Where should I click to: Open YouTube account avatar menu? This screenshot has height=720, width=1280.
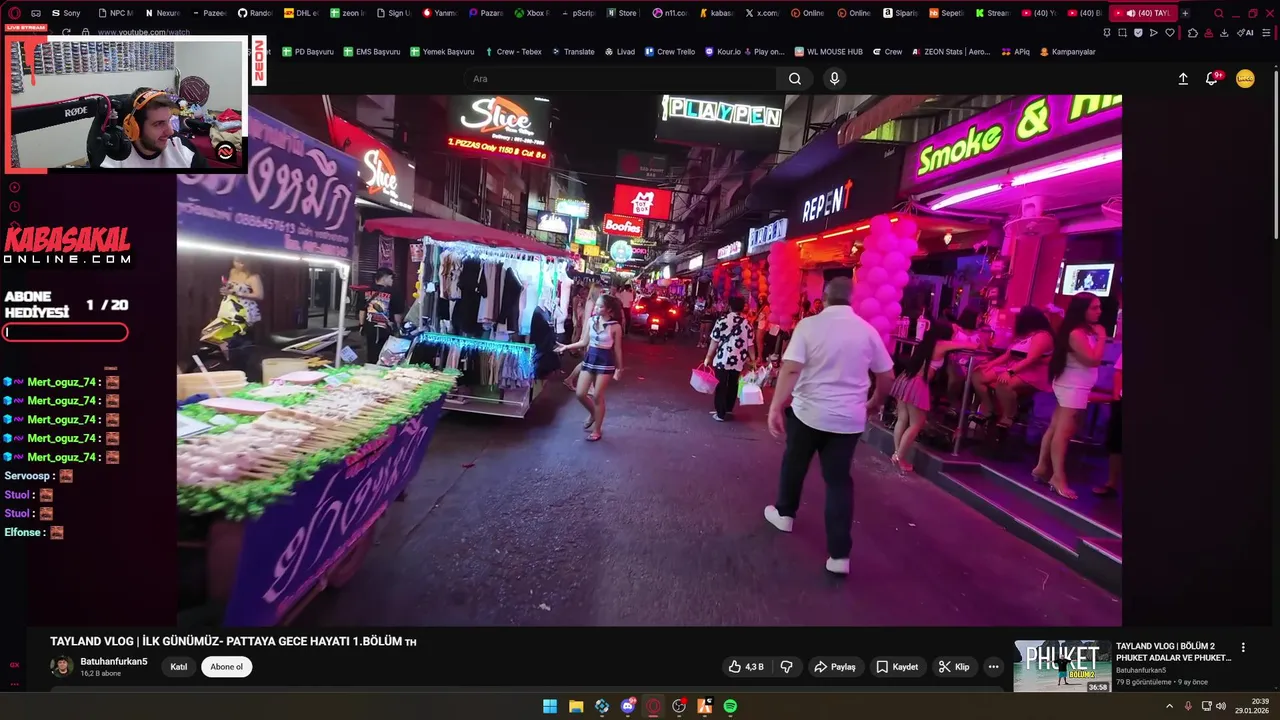pyautogui.click(x=1245, y=79)
